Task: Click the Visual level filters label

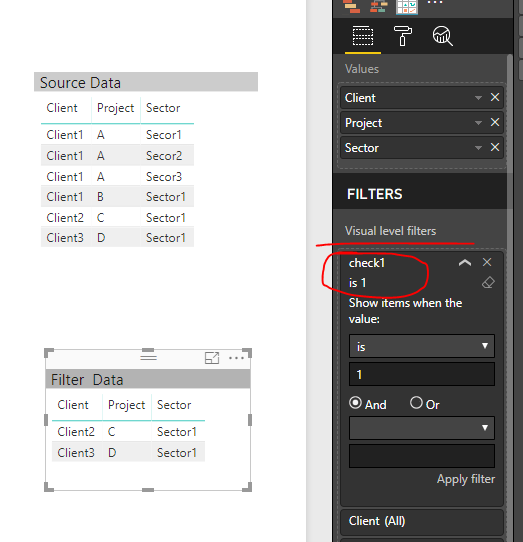Action: (391, 231)
